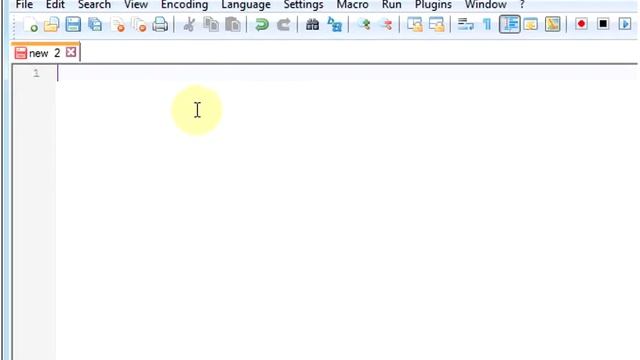The width and height of the screenshot is (640, 360).
Task: Open the Run menu
Action: 391,5
